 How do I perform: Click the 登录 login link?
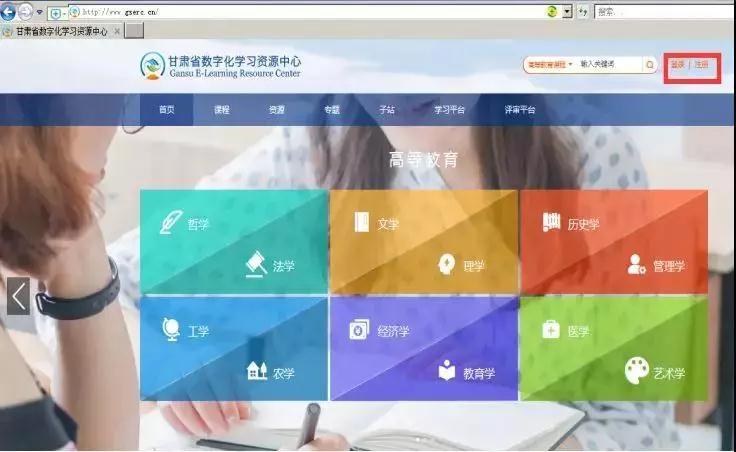click(x=678, y=65)
